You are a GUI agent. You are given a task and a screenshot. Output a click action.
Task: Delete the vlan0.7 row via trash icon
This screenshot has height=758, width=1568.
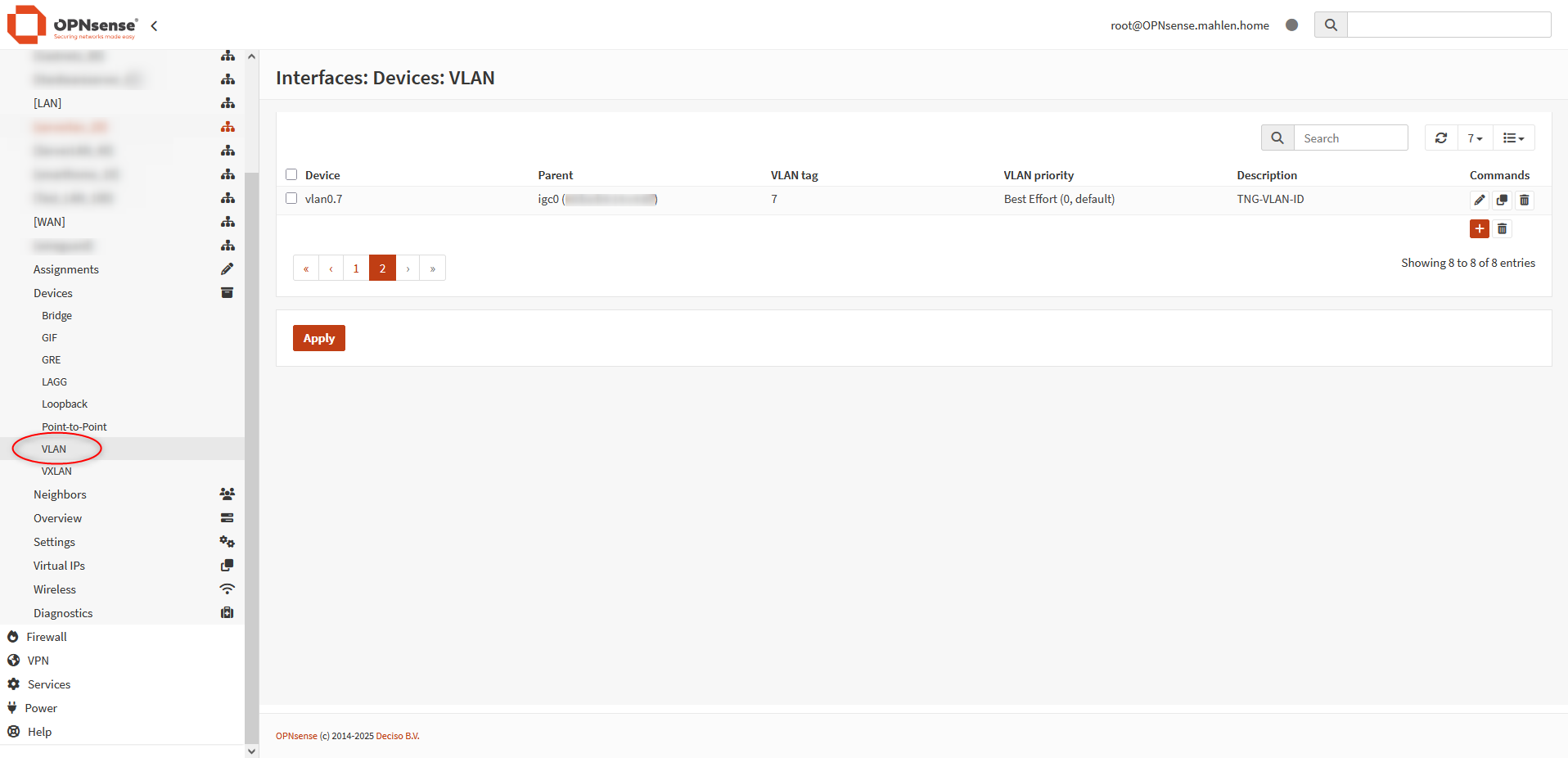[1524, 200]
